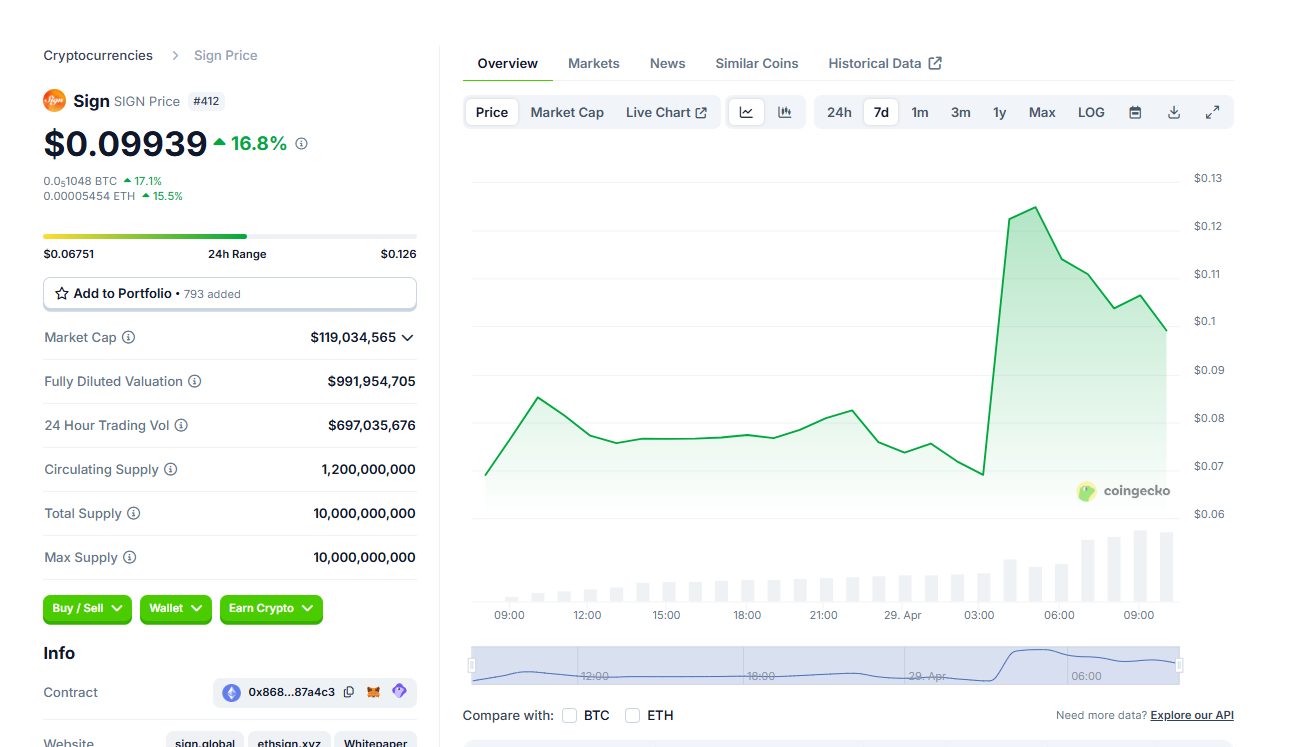The width and height of the screenshot is (1306, 747).
Task: Select Max time range
Action: pos(1042,112)
